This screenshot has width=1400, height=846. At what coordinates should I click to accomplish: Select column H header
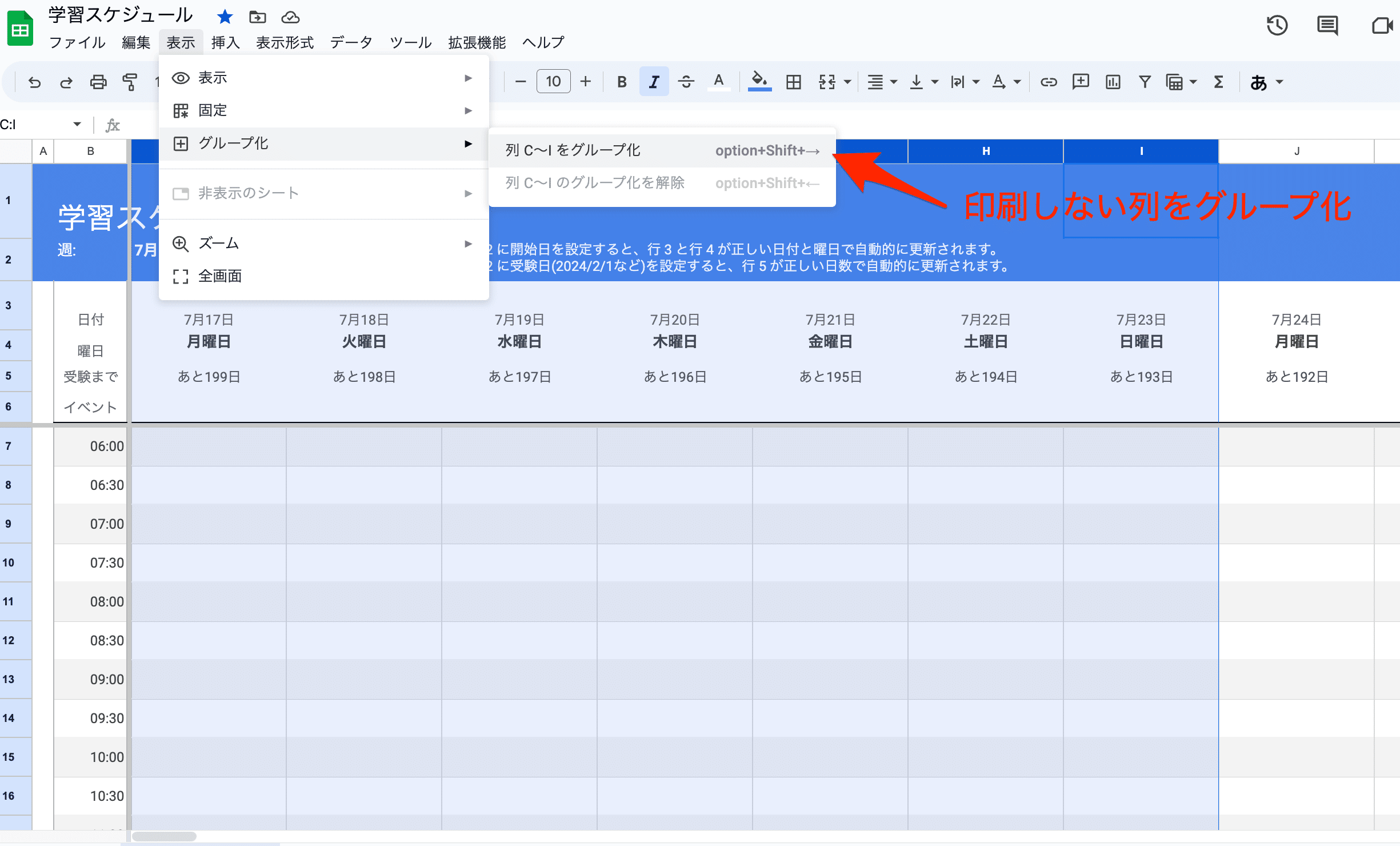985,151
